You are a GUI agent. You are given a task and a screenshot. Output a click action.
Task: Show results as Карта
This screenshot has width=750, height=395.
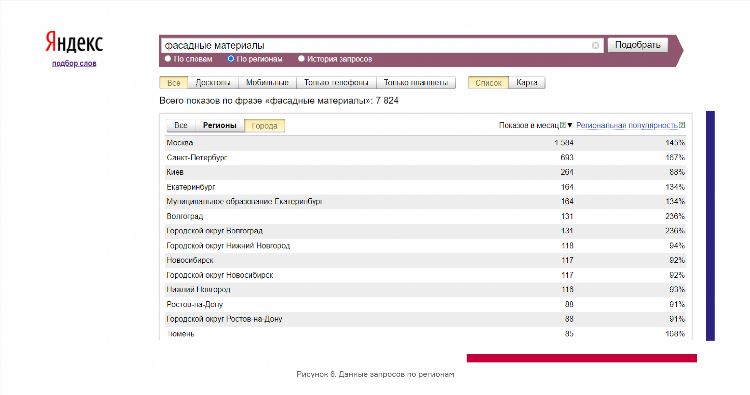[527, 83]
